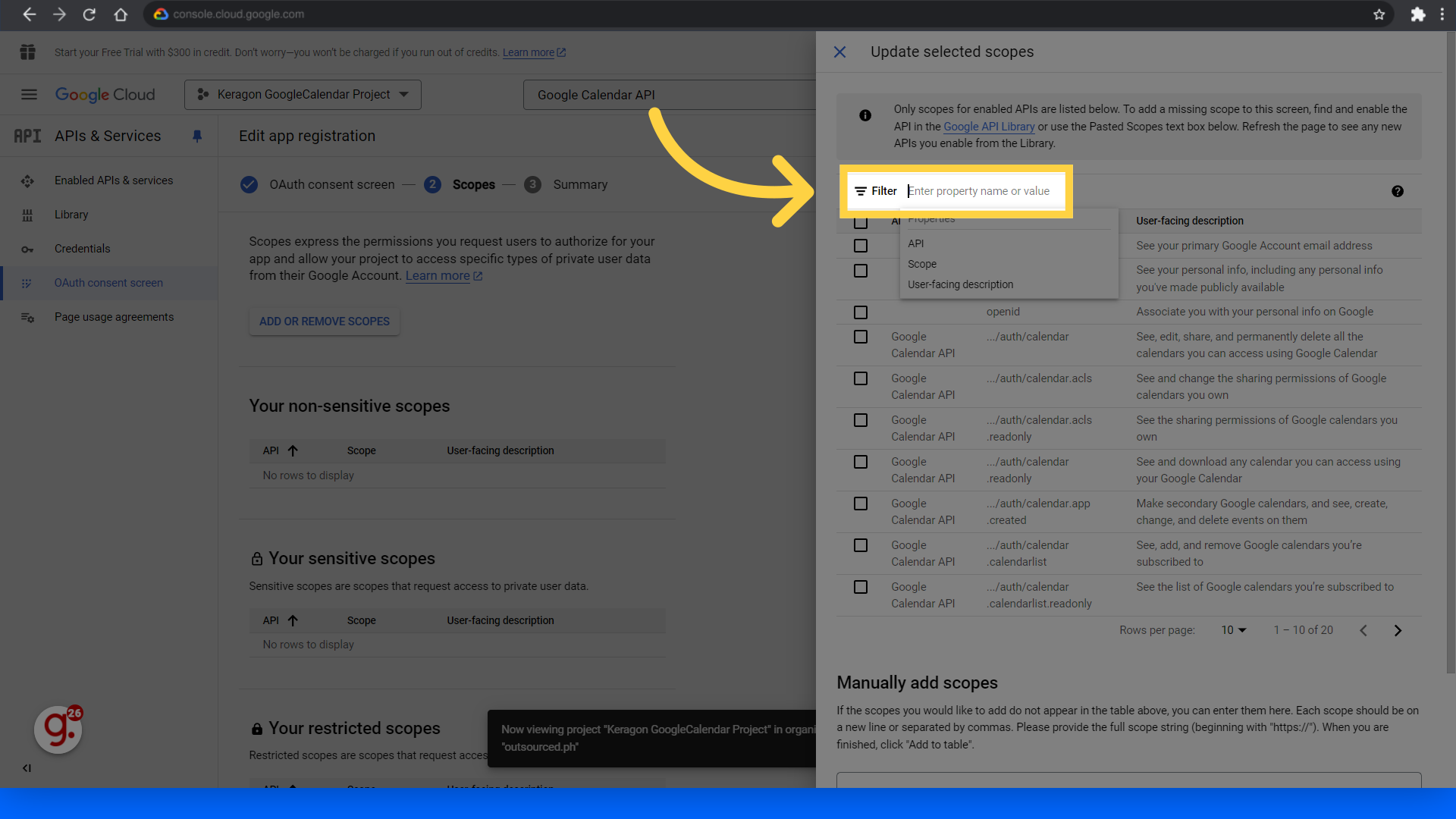Bookmark this page with the star icon
The width and height of the screenshot is (1456, 819).
point(1379,14)
